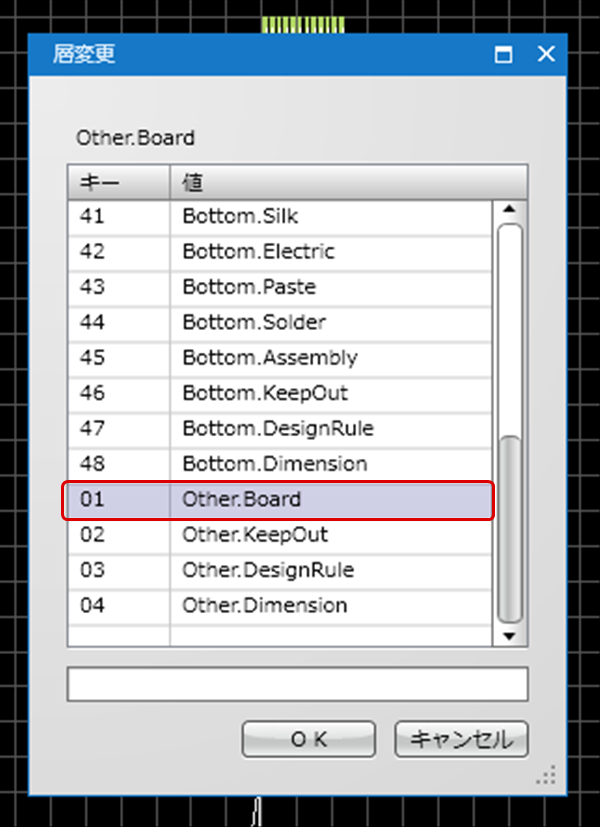Screen dimensions: 600x827
Task: Click the キャンセル button
Action: [461, 739]
